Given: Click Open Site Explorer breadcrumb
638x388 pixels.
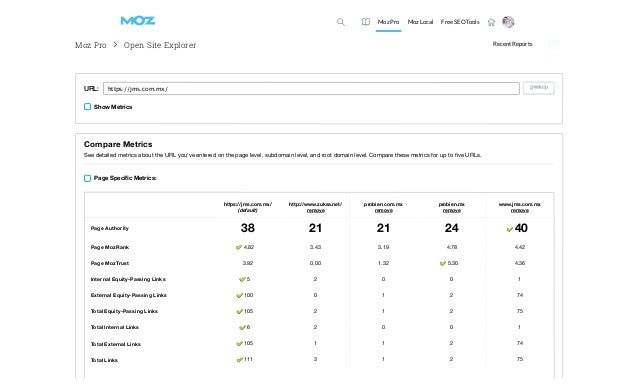Looking at the screenshot, I should click(160, 45).
